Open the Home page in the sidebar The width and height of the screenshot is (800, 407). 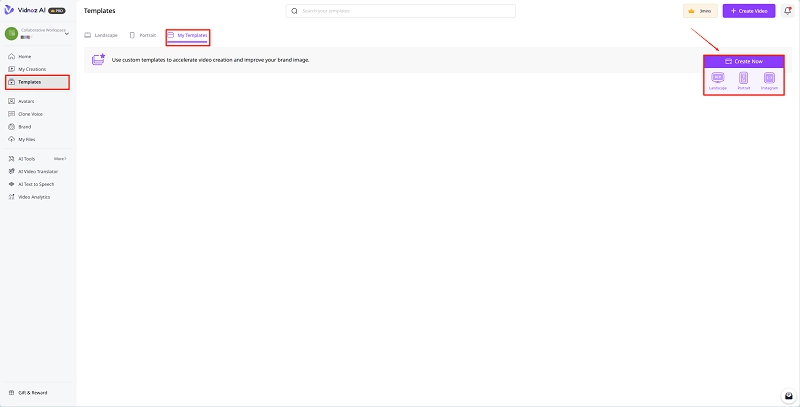tap(24, 56)
